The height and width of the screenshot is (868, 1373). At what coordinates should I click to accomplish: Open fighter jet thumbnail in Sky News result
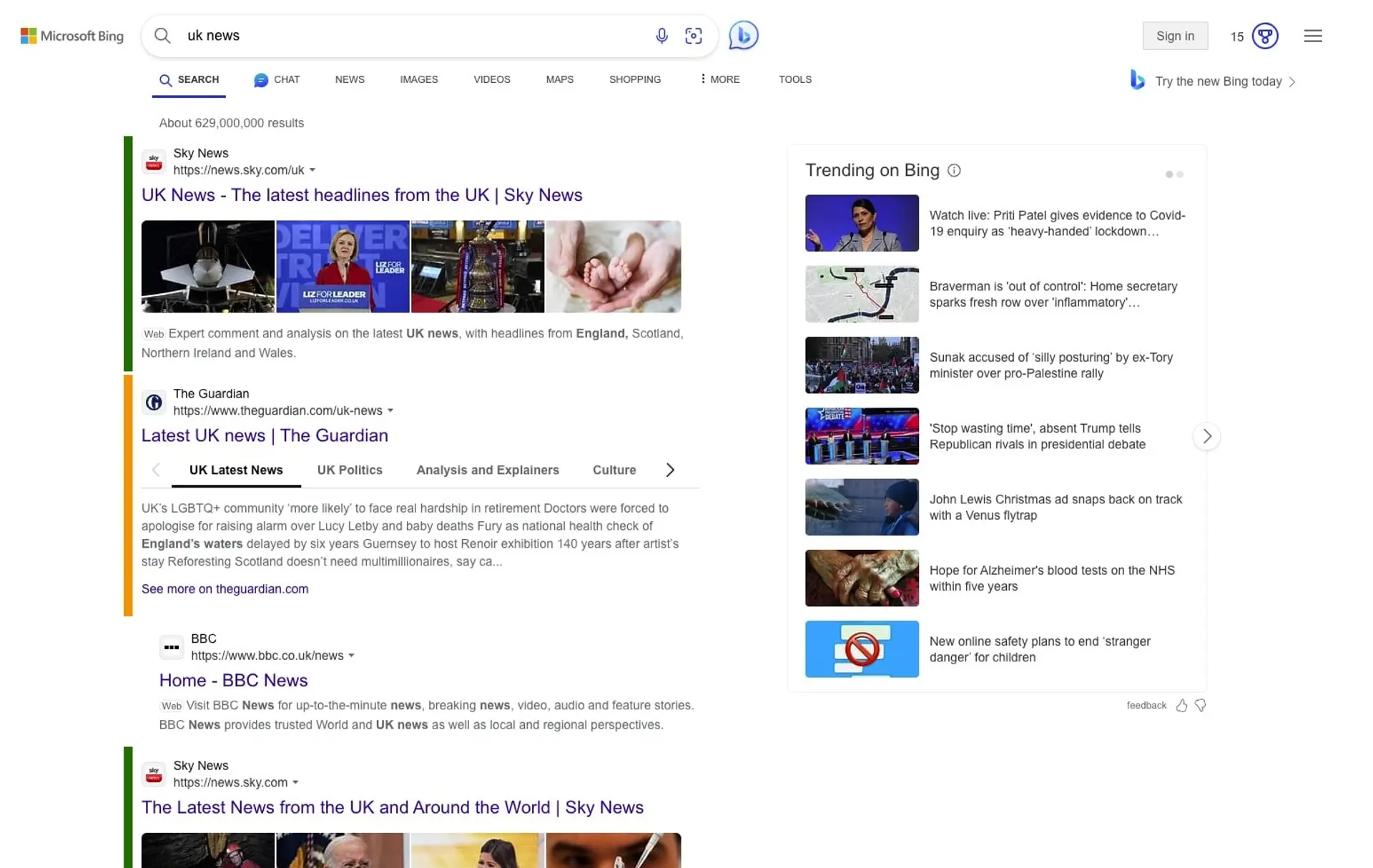[x=208, y=267]
